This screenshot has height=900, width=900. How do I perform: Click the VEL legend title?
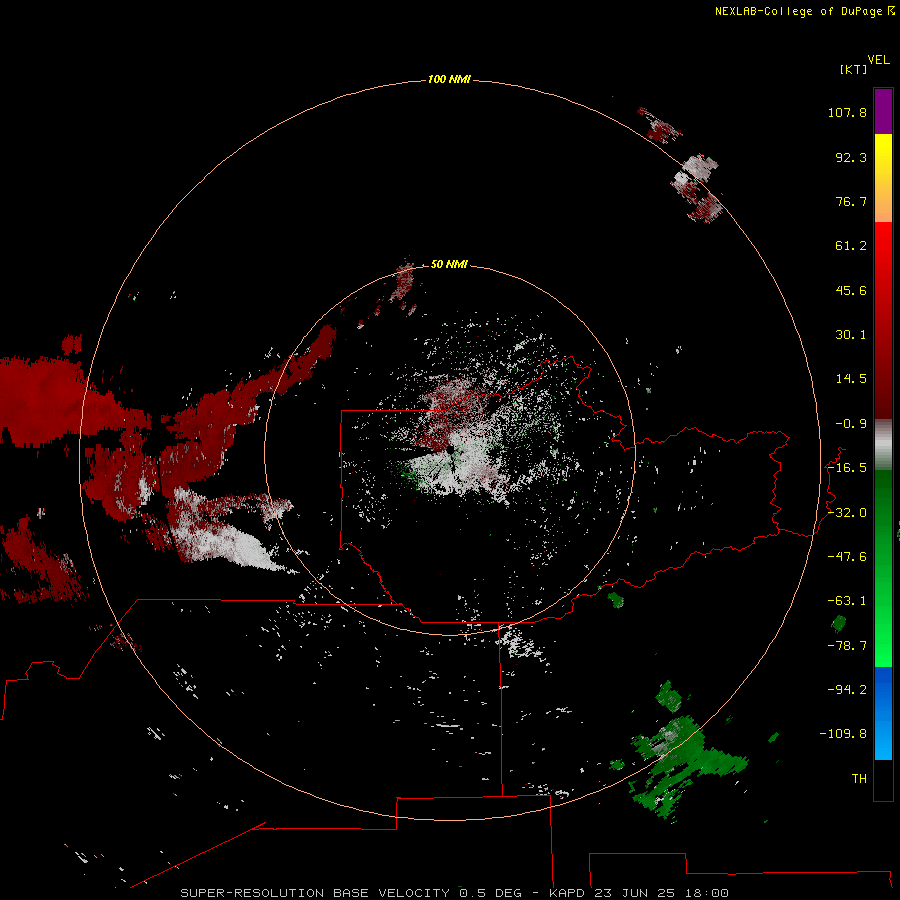point(879,59)
